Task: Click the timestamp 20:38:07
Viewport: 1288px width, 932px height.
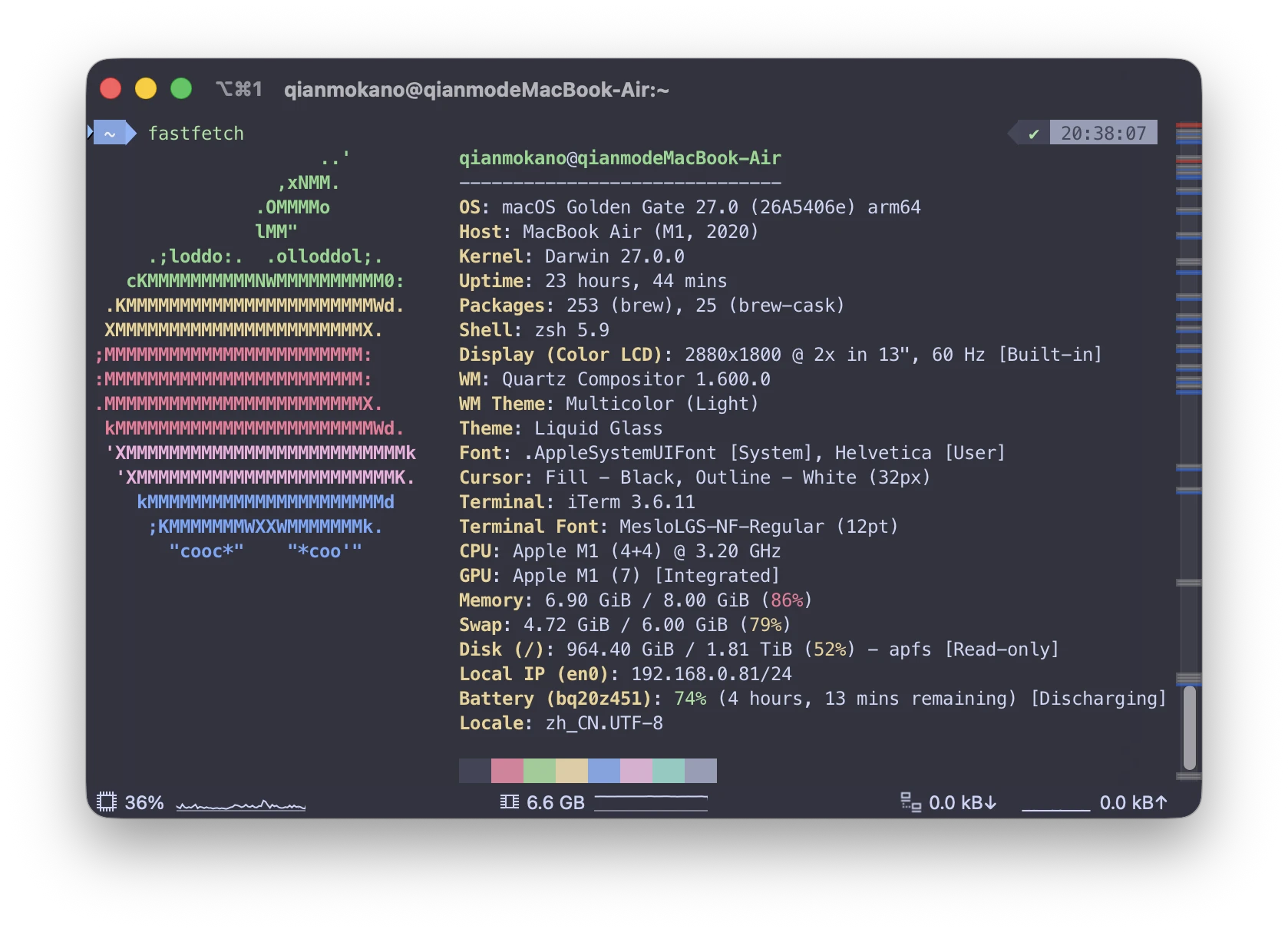Action: [x=1103, y=134]
